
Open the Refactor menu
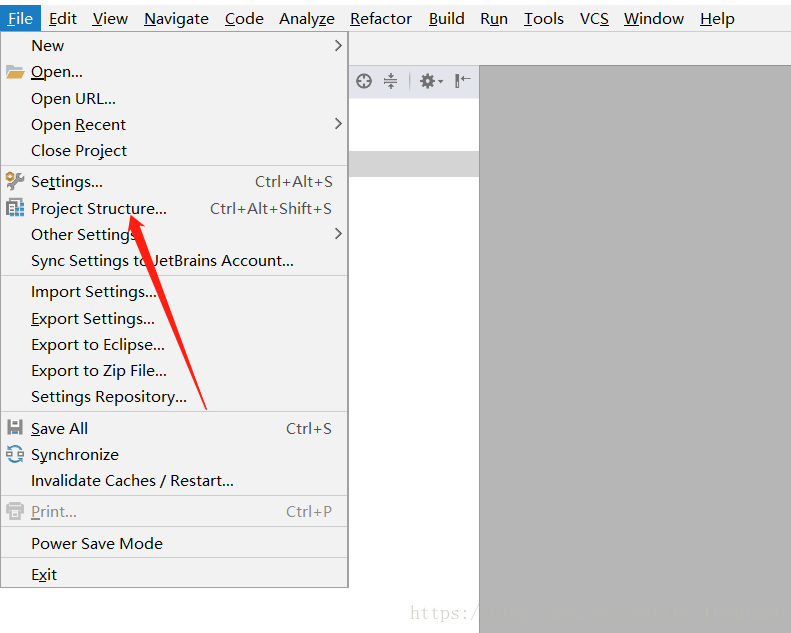pyautogui.click(x=381, y=19)
